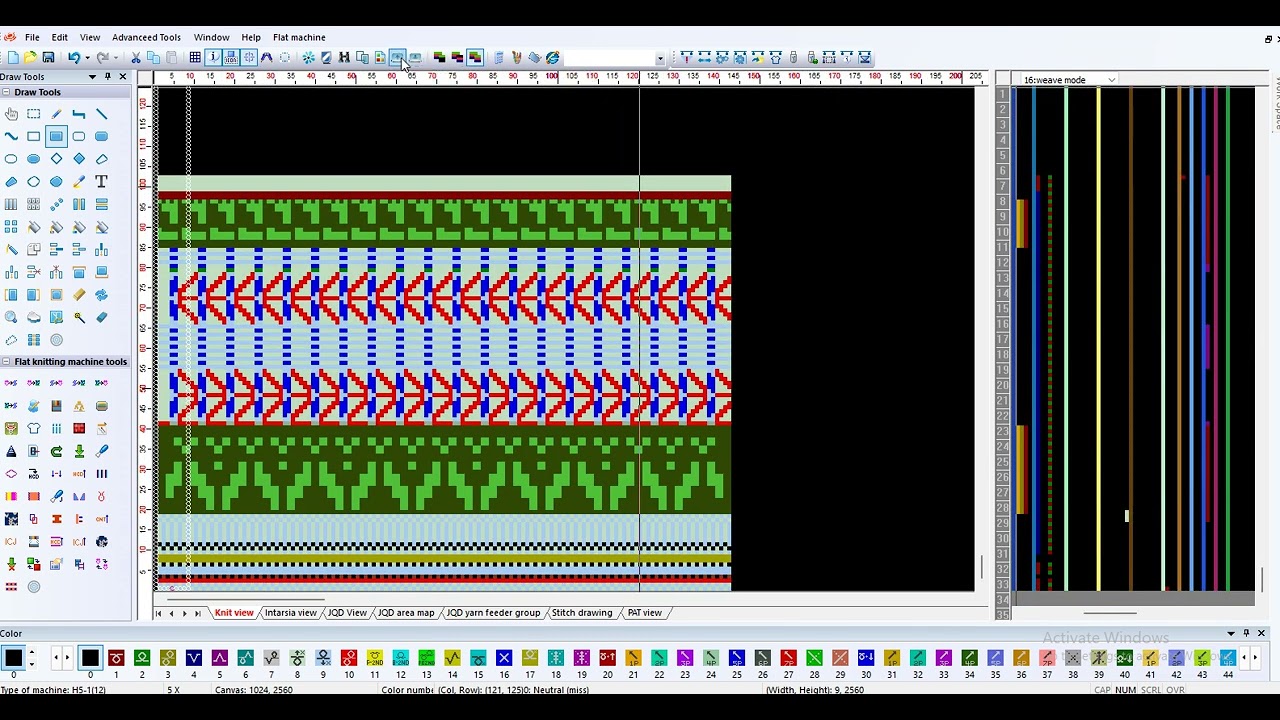Switch to JQD yarn feeder group tab

coord(493,613)
